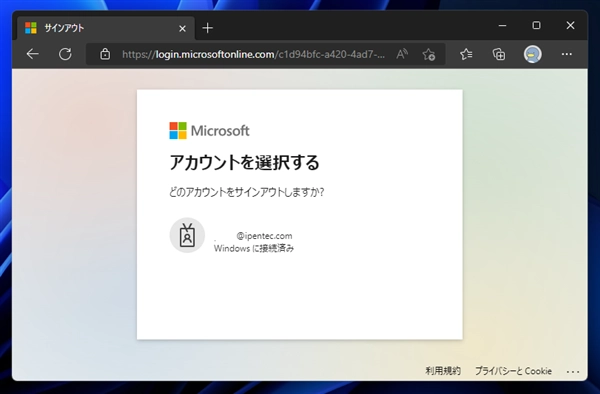600x394 pixels.
Task: Click the account badge icon
Action: (187, 235)
